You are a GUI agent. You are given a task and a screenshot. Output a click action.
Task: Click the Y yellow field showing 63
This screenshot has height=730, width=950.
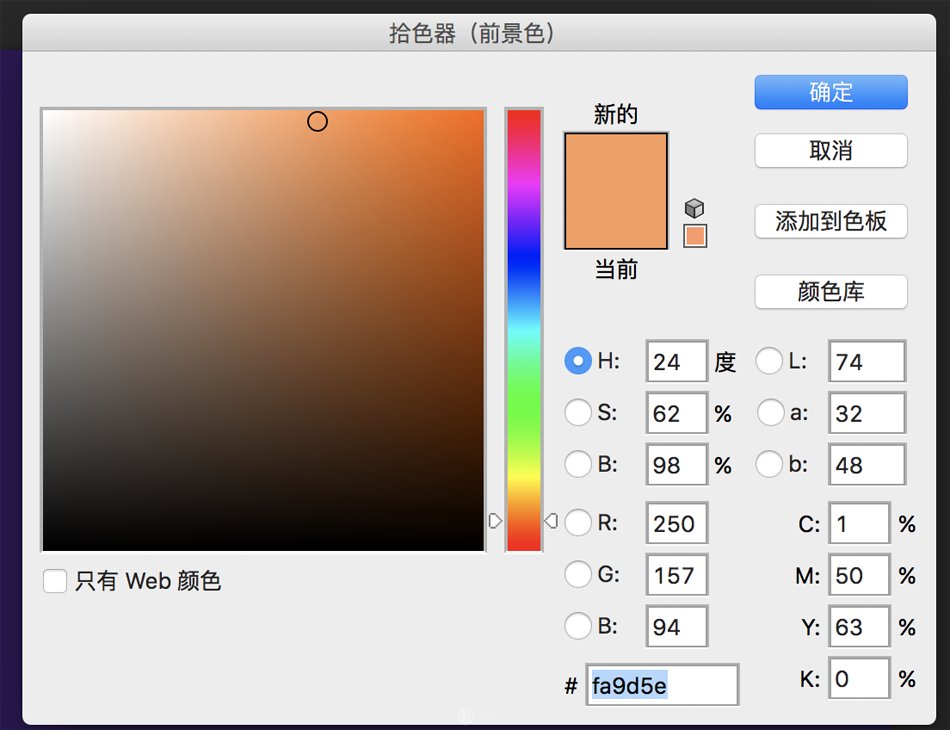click(x=859, y=626)
